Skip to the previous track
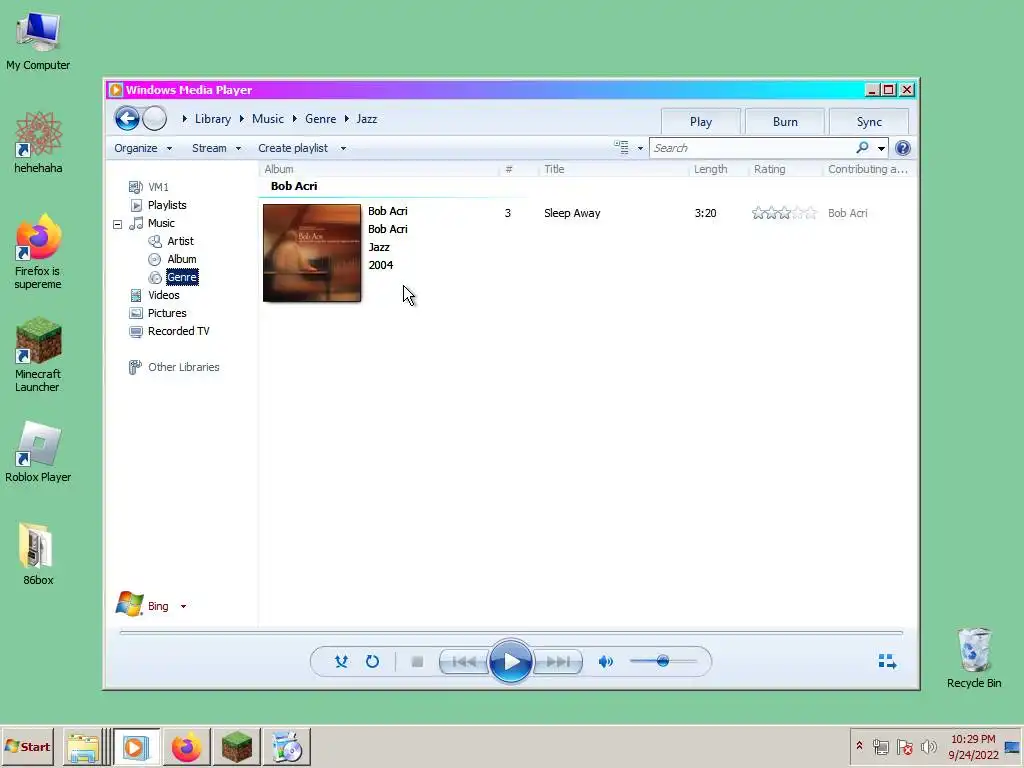1024x768 pixels. (464, 662)
